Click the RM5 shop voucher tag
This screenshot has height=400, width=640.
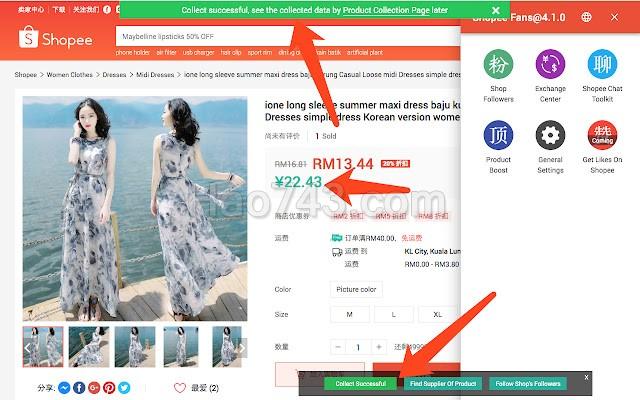[x=391, y=216]
